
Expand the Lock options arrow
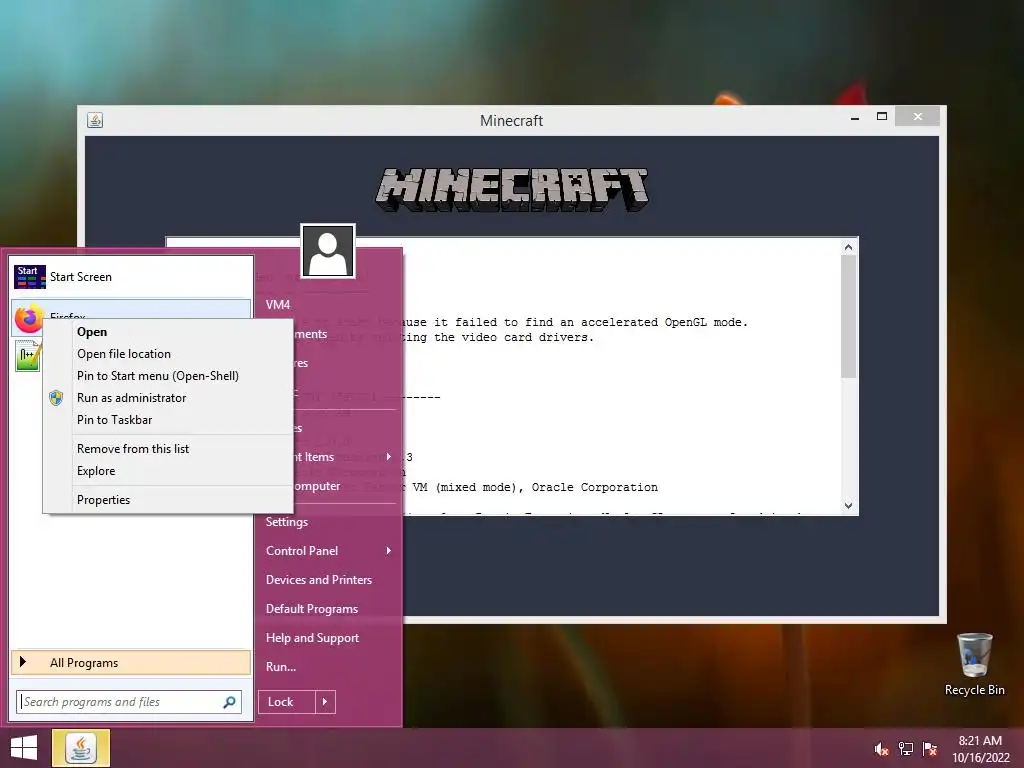(x=325, y=702)
